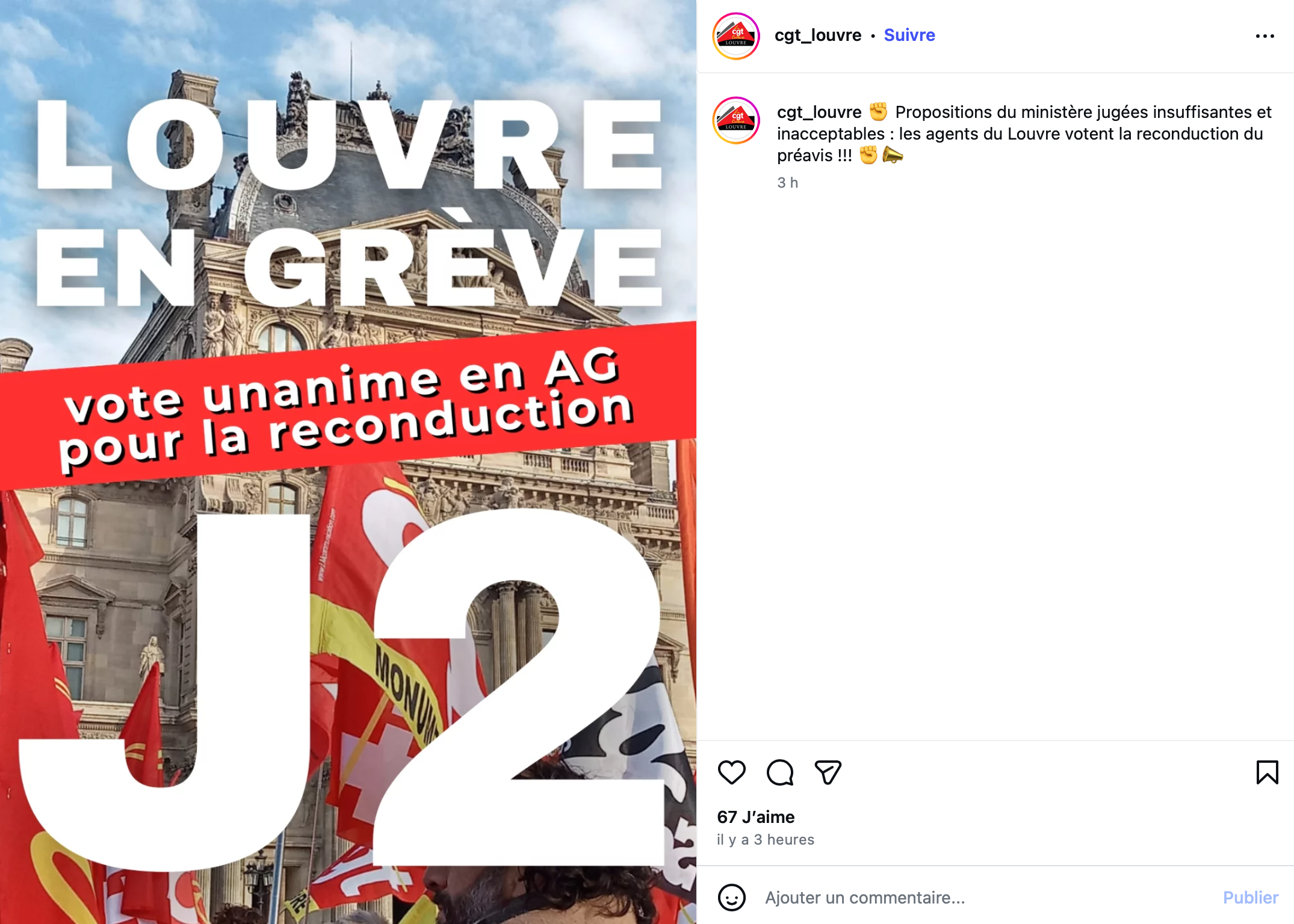The width and height of the screenshot is (1294, 924).
Task: Click the cgt_louvre avatar beside the caption
Action: 735,120
